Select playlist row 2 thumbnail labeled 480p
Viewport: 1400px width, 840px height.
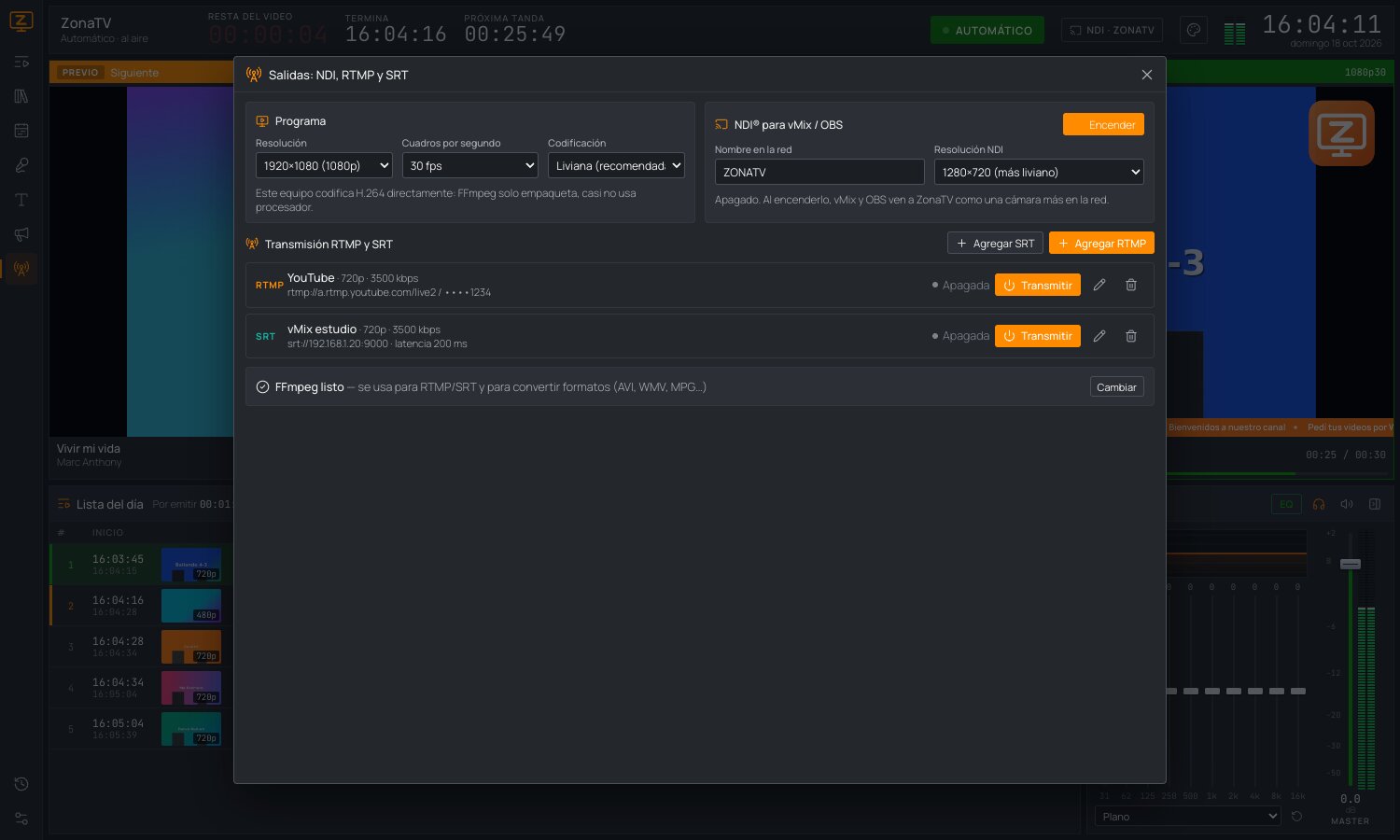(191, 606)
